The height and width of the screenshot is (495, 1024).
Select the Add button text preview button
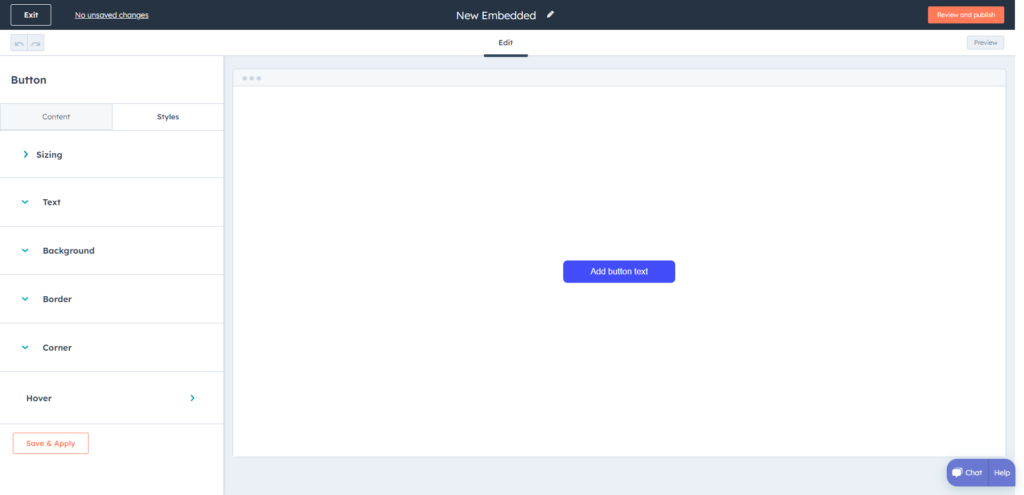tap(619, 272)
